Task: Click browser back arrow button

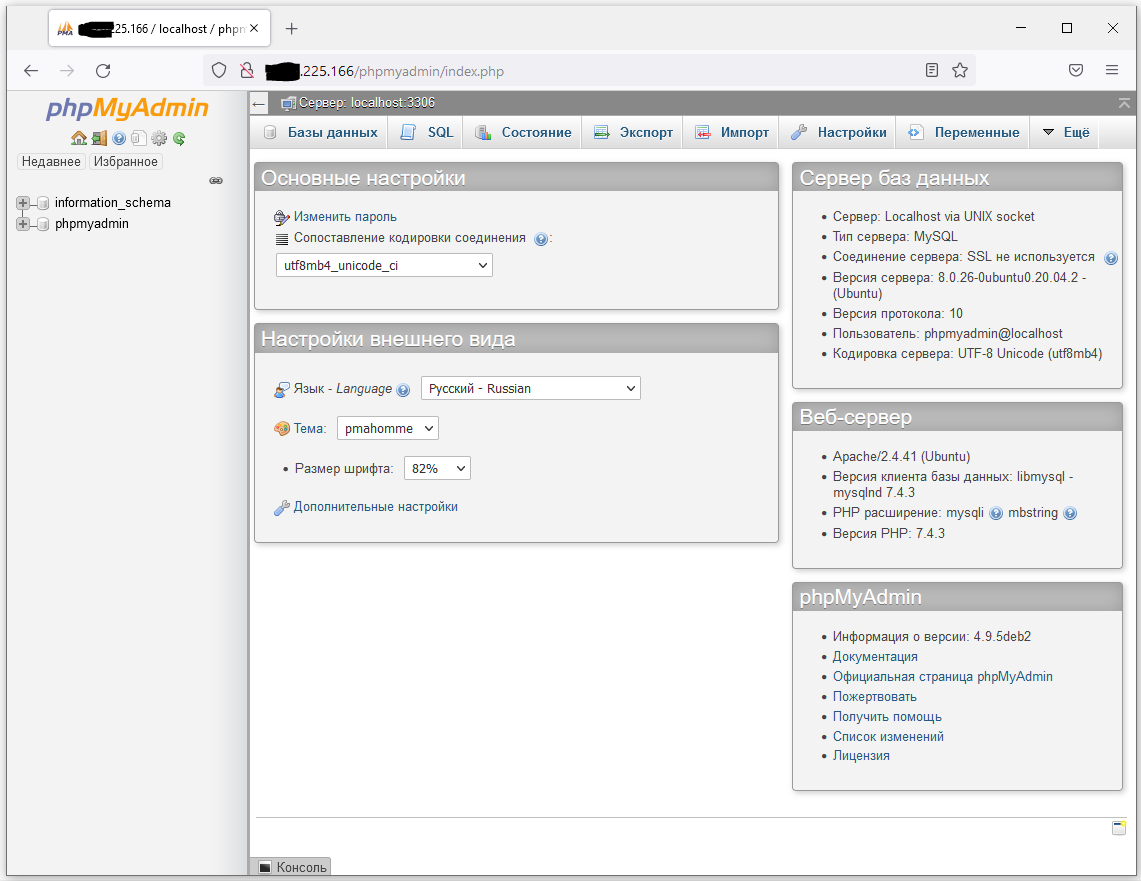Action: [31, 71]
